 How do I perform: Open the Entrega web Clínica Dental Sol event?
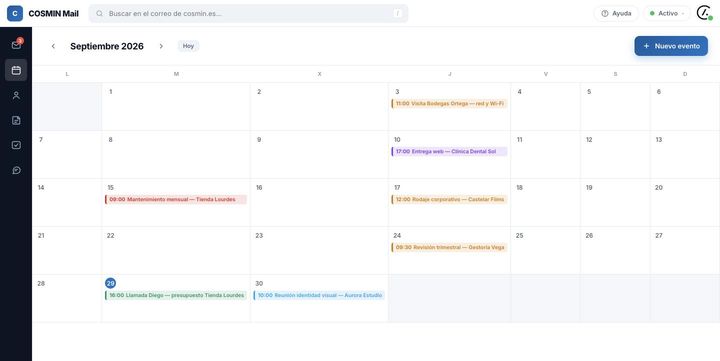(449, 151)
